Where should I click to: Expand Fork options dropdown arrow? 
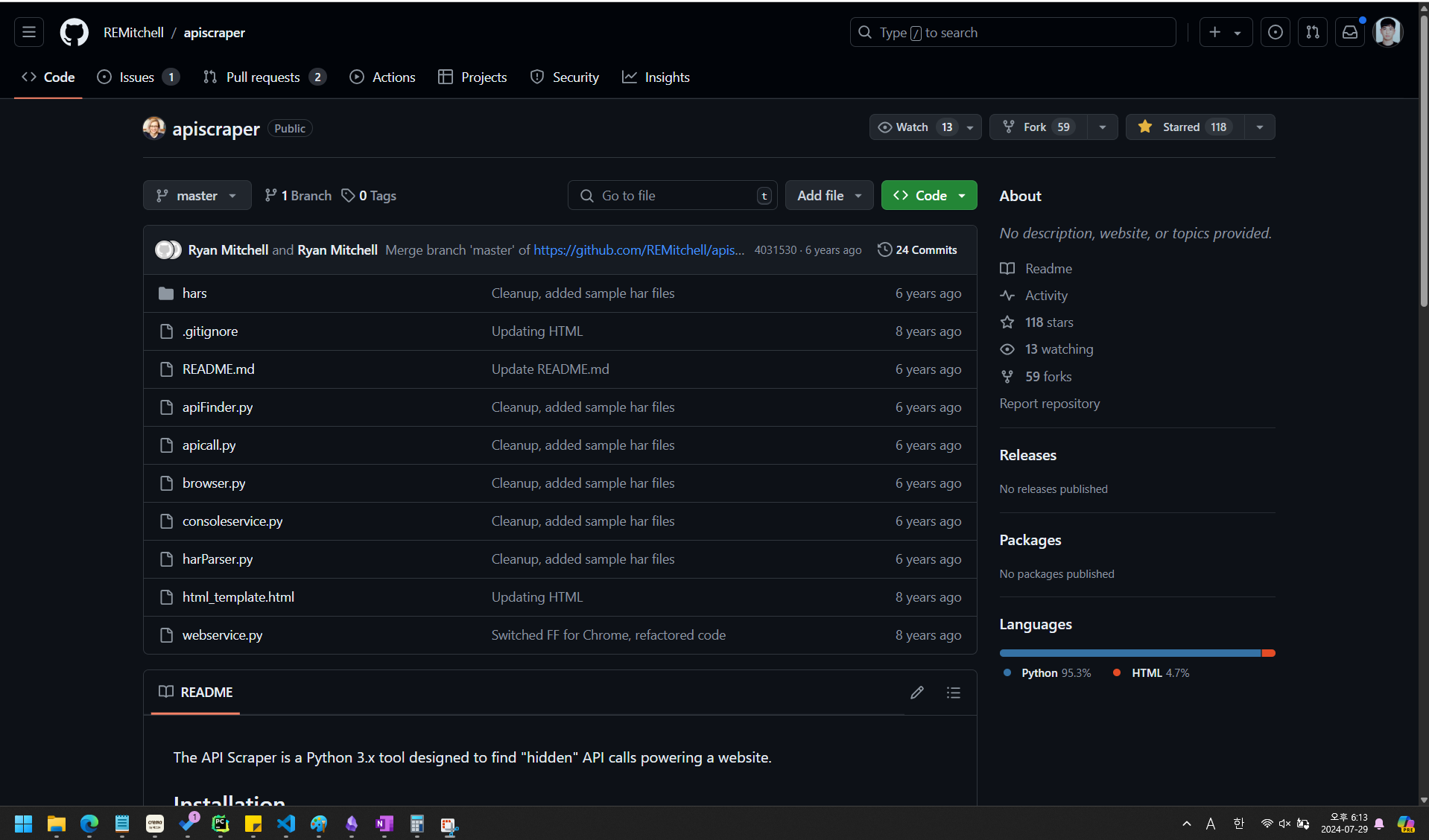click(x=1103, y=127)
